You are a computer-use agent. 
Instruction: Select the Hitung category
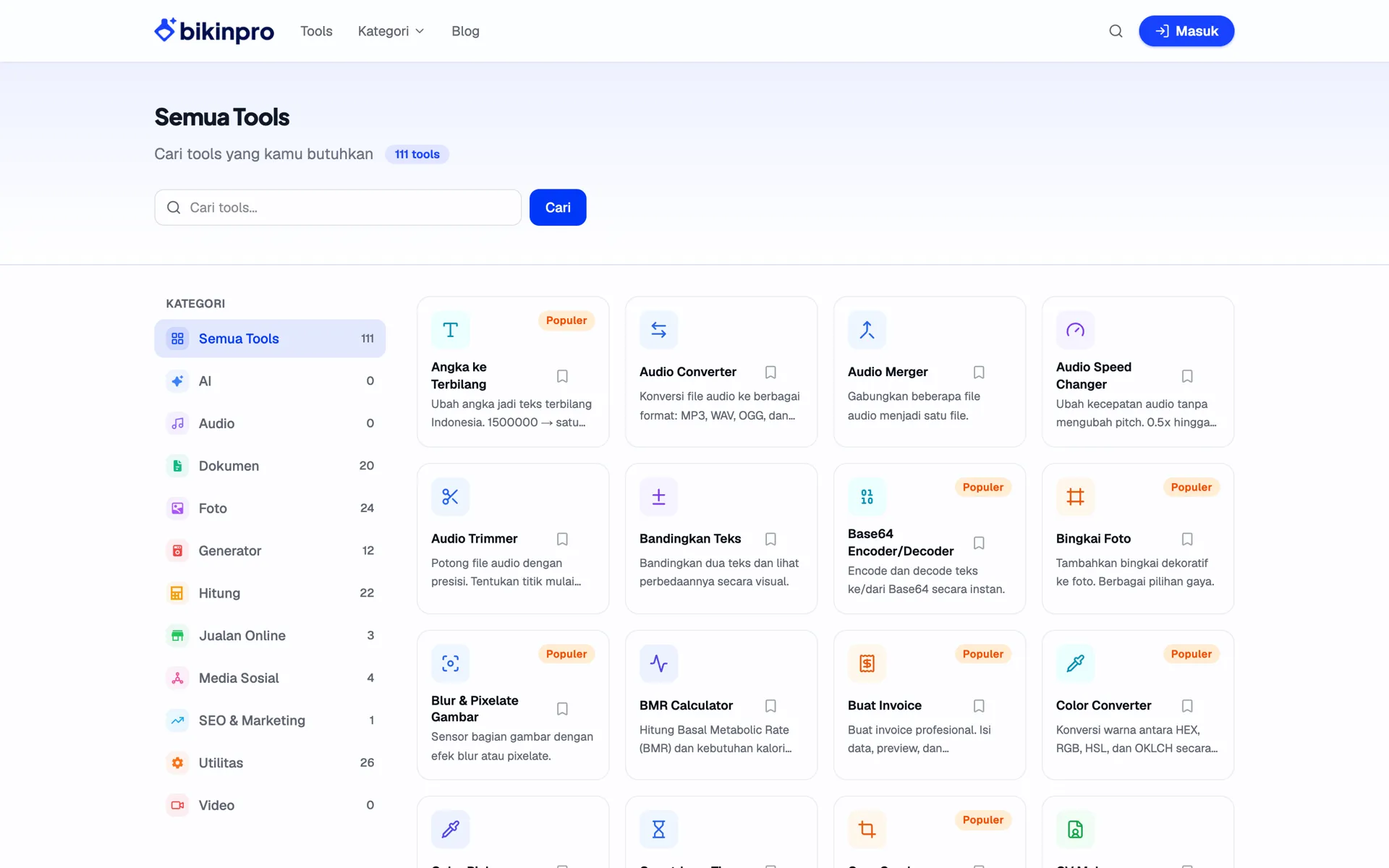click(270, 593)
